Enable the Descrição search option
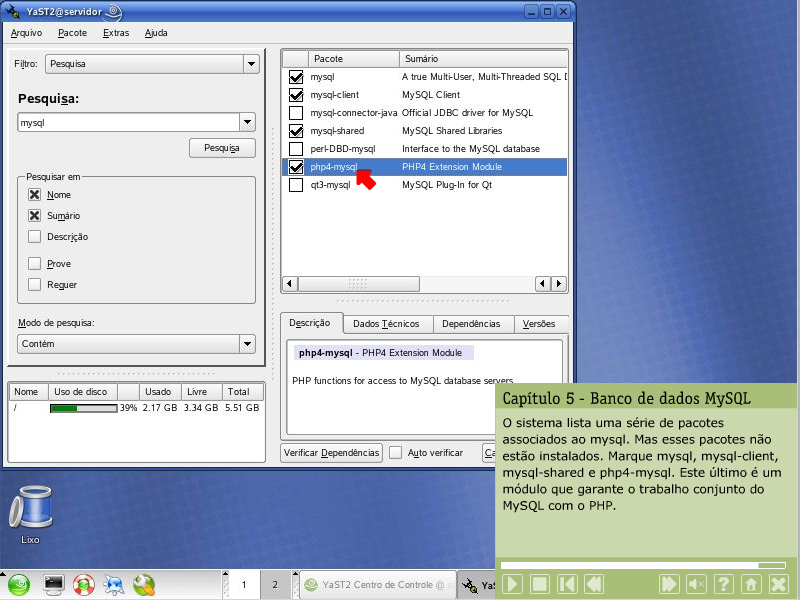Viewport: 800px width, 600px height. coord(35,237)
